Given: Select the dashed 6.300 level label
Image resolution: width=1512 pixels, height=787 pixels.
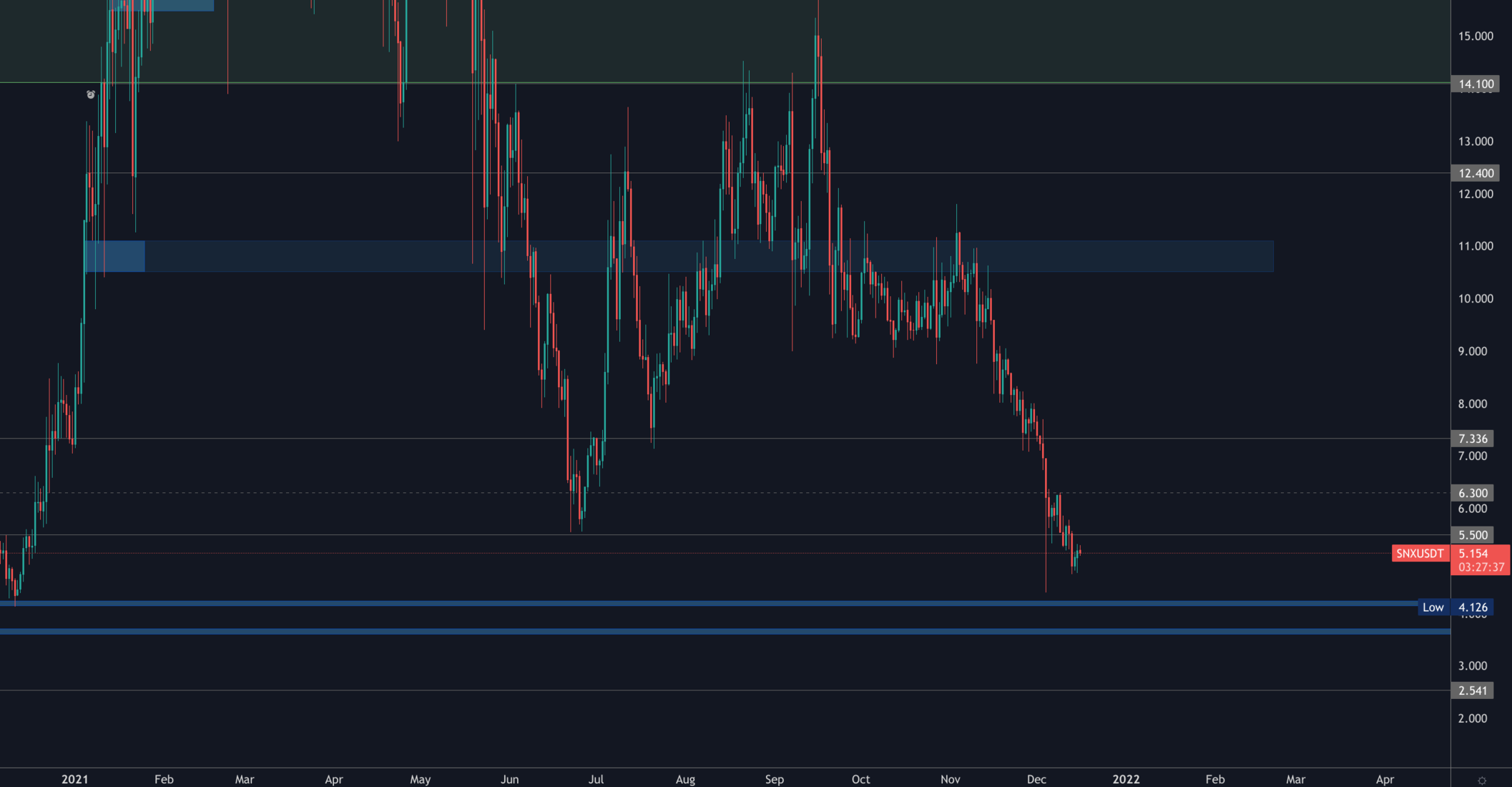Looking at the screenshot, I should click(x=1473, y=493).
